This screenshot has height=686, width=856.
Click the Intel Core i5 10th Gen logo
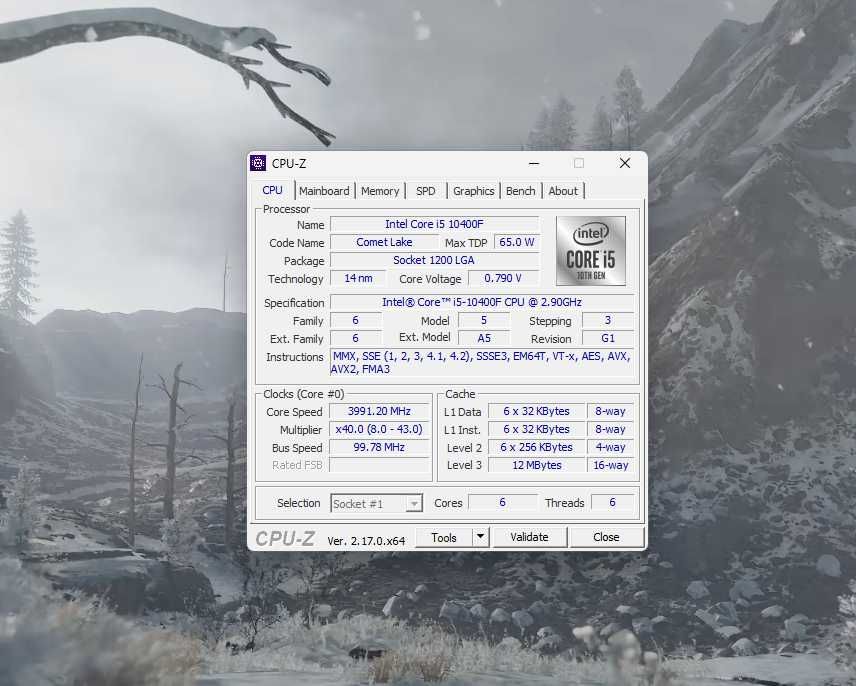coord(591,251)
